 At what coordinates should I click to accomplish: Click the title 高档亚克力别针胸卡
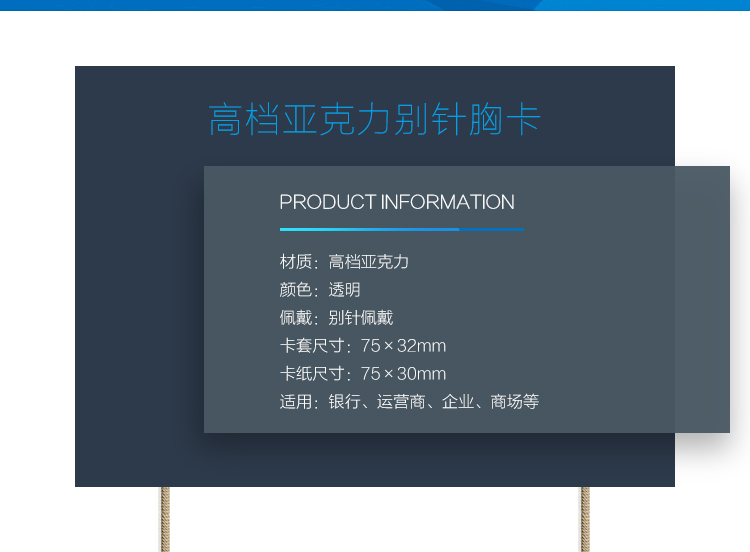click(375, 119)
